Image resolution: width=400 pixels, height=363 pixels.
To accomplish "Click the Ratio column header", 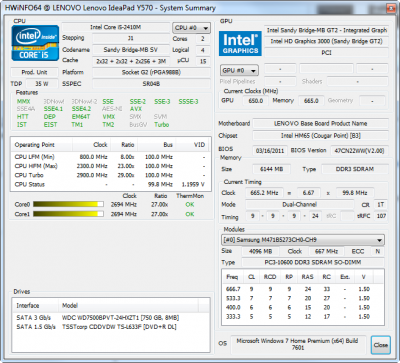I will coord(124,145).
